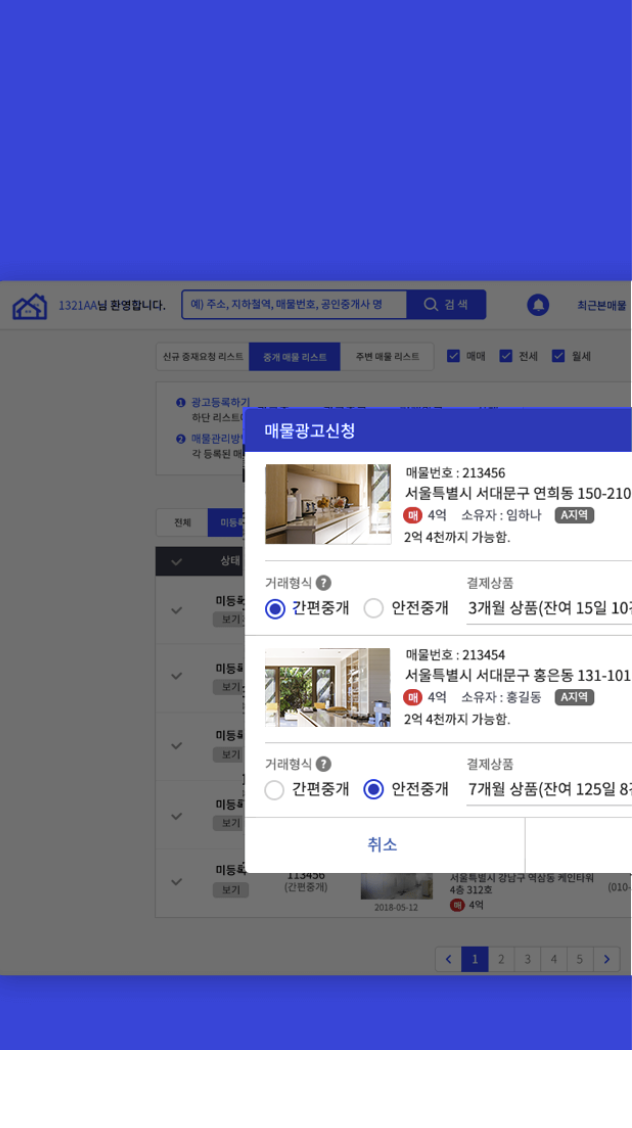Click the 검색 search button
The width and height of the screenshot is (632, 1128).
[x=446, y=305]
